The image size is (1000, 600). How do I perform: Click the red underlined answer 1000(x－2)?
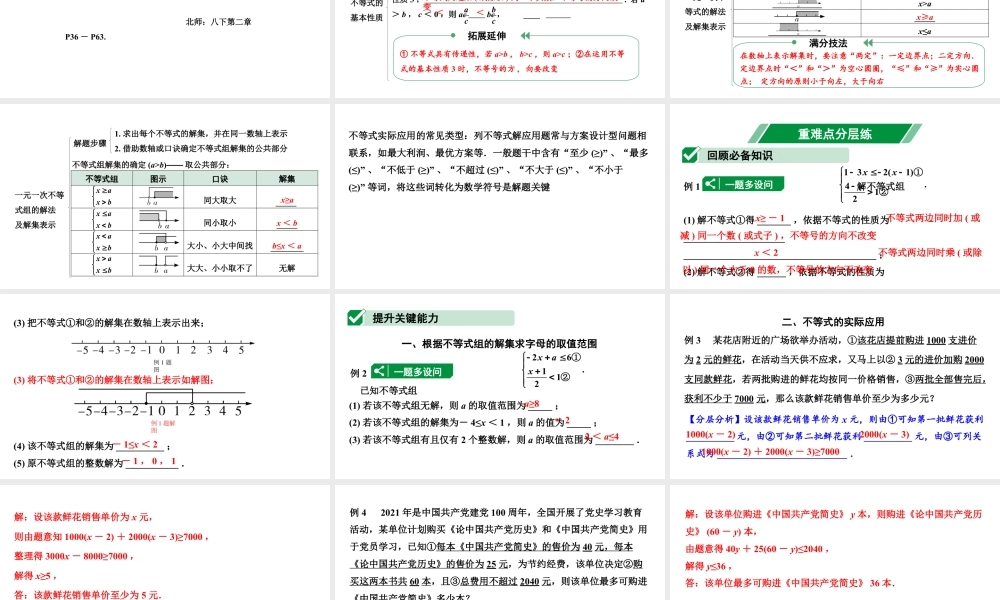(x=708, y=433)
